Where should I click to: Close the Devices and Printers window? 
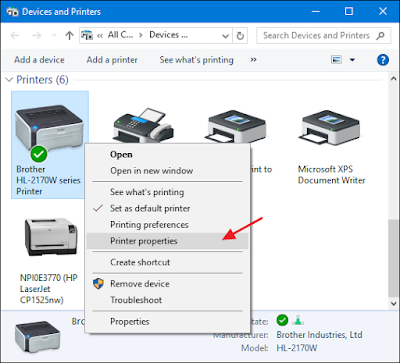pyautogui.click(x=383, y=12)
